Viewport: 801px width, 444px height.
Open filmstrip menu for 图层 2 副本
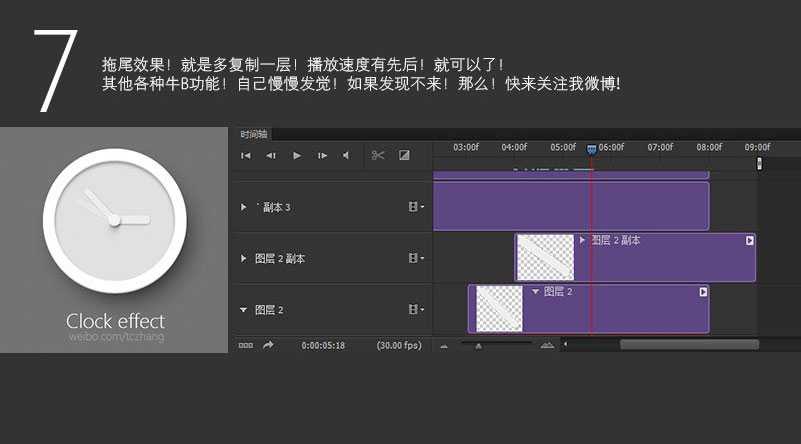tap(415, 258)
